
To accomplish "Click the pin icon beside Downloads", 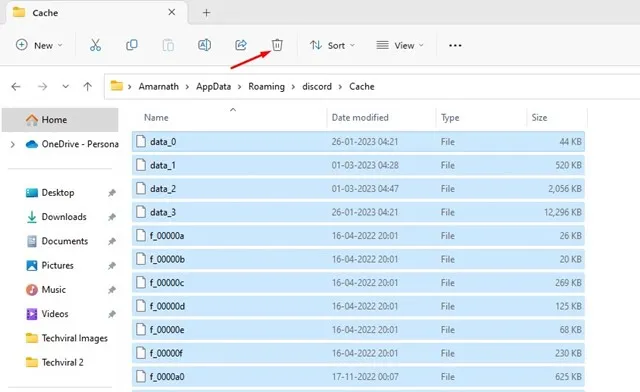I will (x=112, y=217).
